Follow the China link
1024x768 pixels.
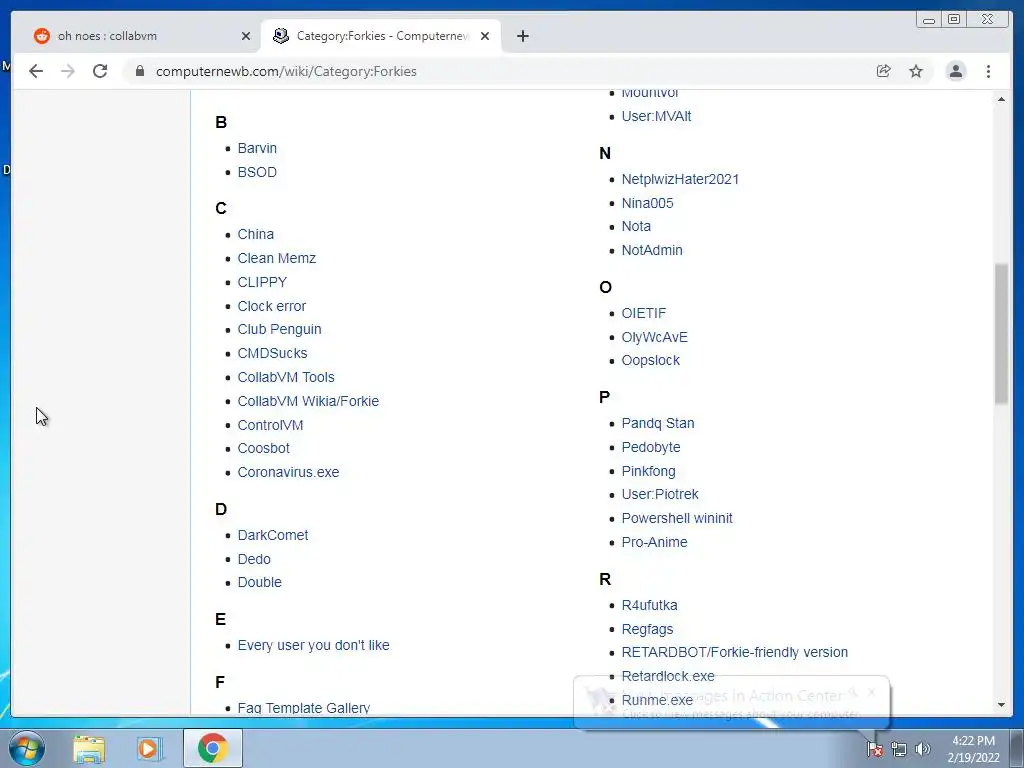(x=255, y=234)
